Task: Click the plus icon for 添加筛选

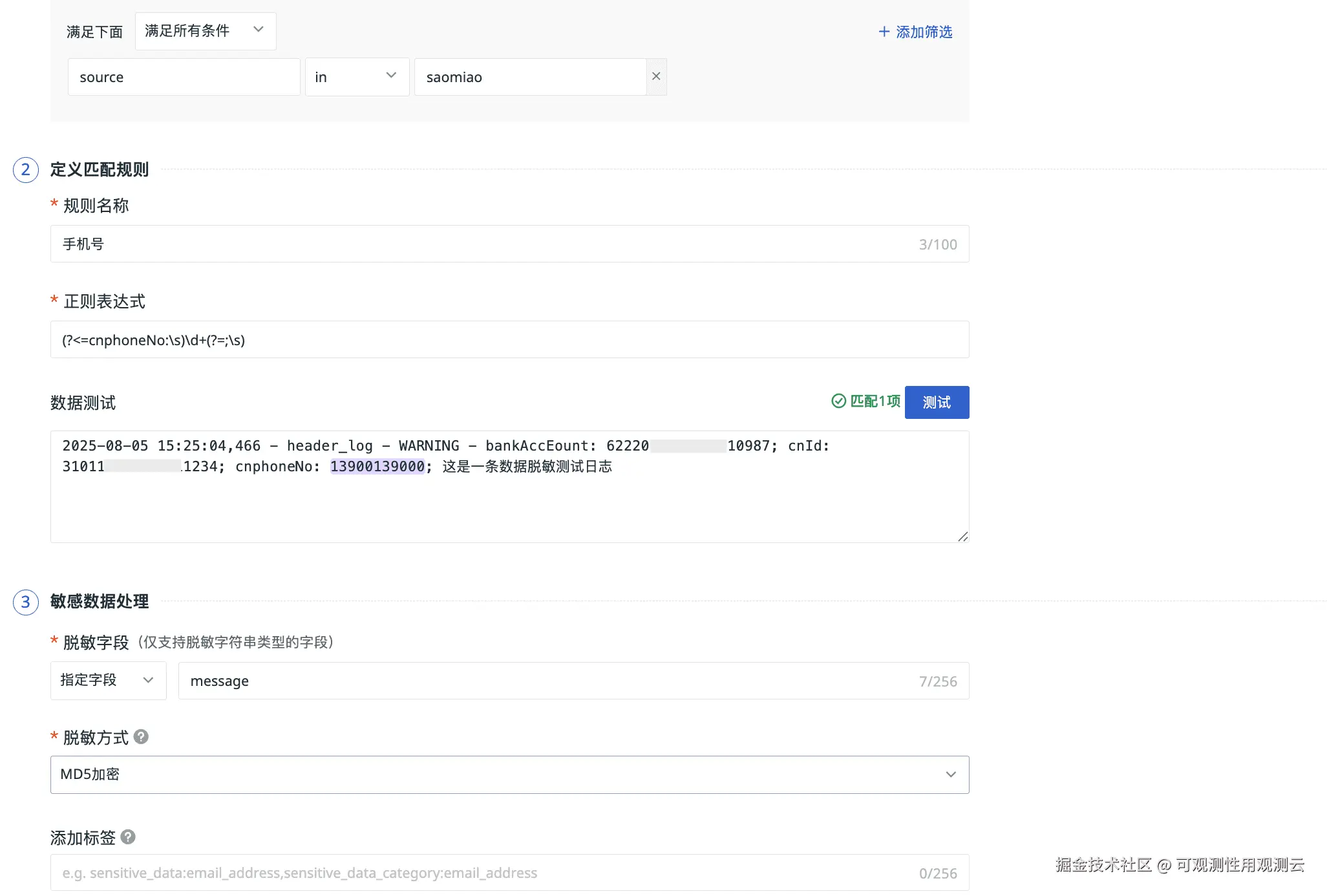Action: coord(884,32)
